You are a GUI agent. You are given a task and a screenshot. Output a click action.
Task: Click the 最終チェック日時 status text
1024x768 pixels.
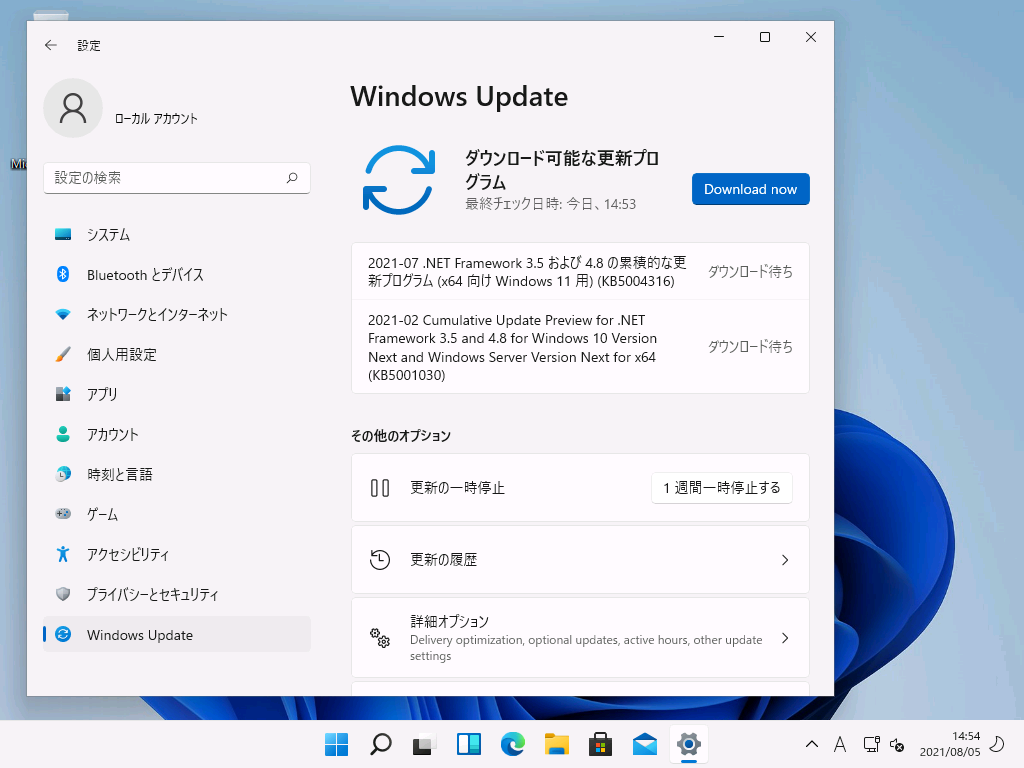[551, 204]
